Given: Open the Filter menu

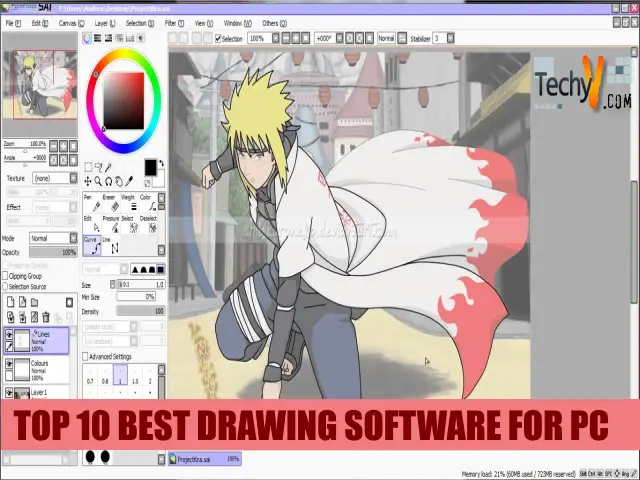Looking at the screenshot, I should point(174,23).
